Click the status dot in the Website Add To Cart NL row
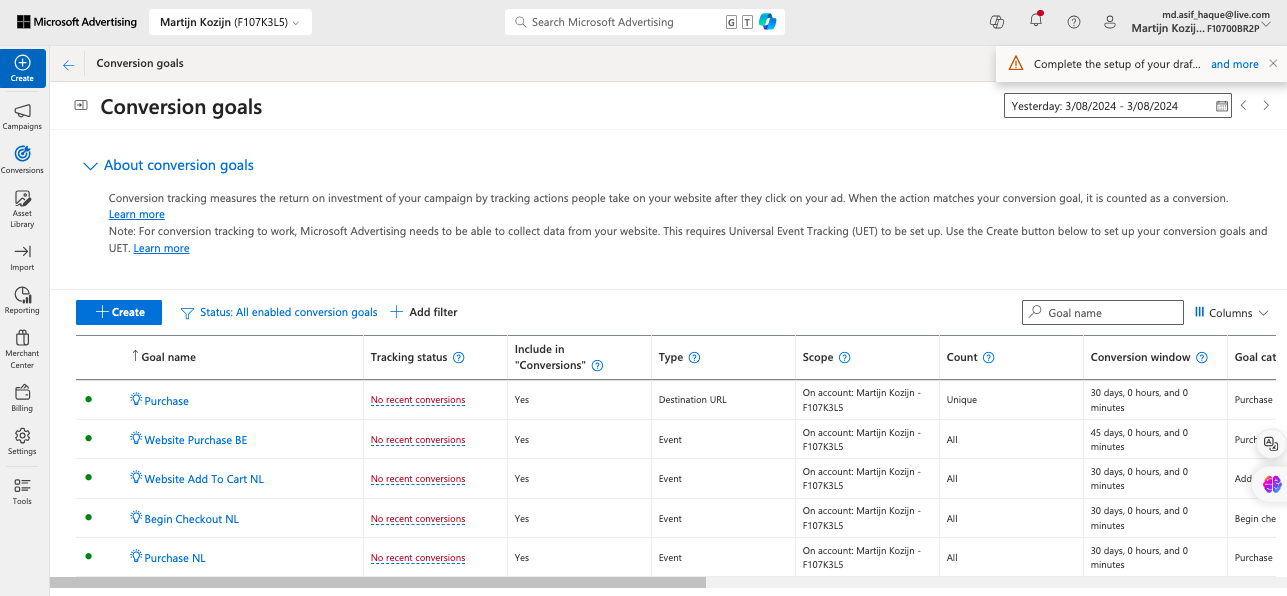This screenshot has width=1287, height=596. click(x=88, y=478)
